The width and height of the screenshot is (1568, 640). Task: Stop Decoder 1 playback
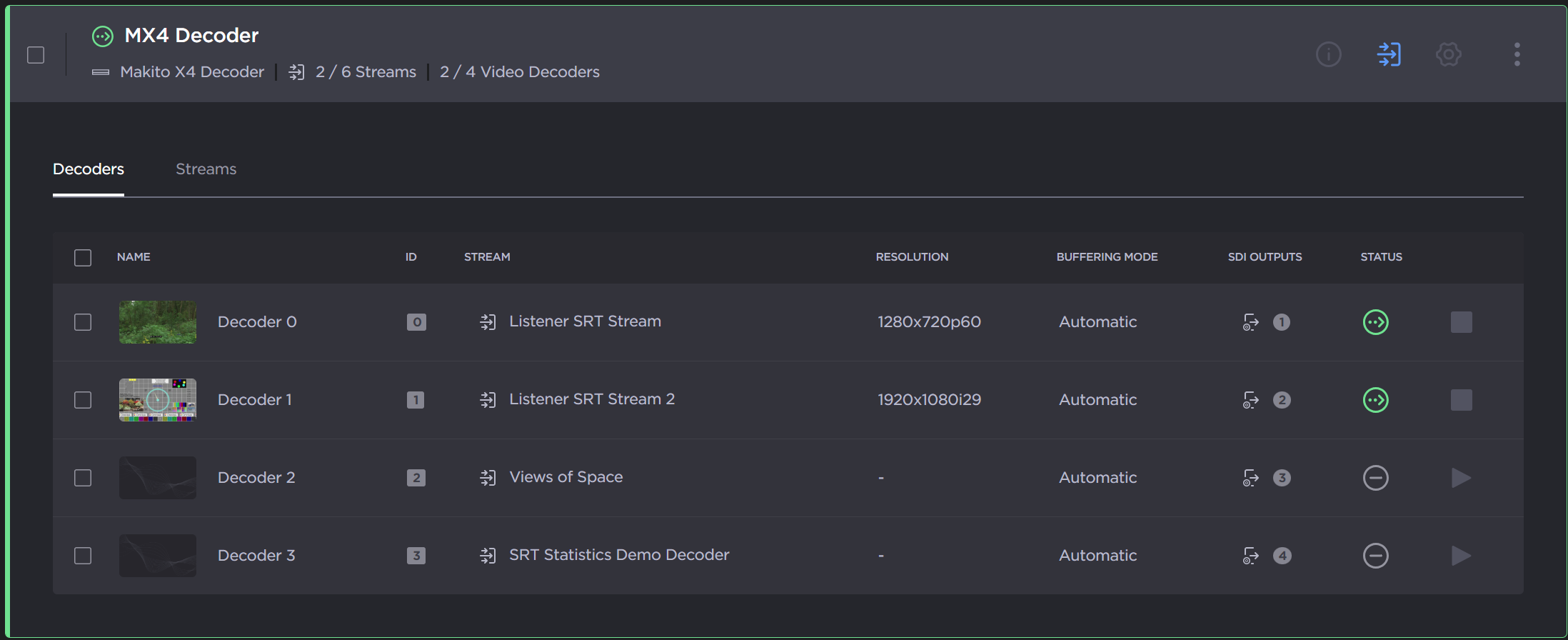(1461, 400)
